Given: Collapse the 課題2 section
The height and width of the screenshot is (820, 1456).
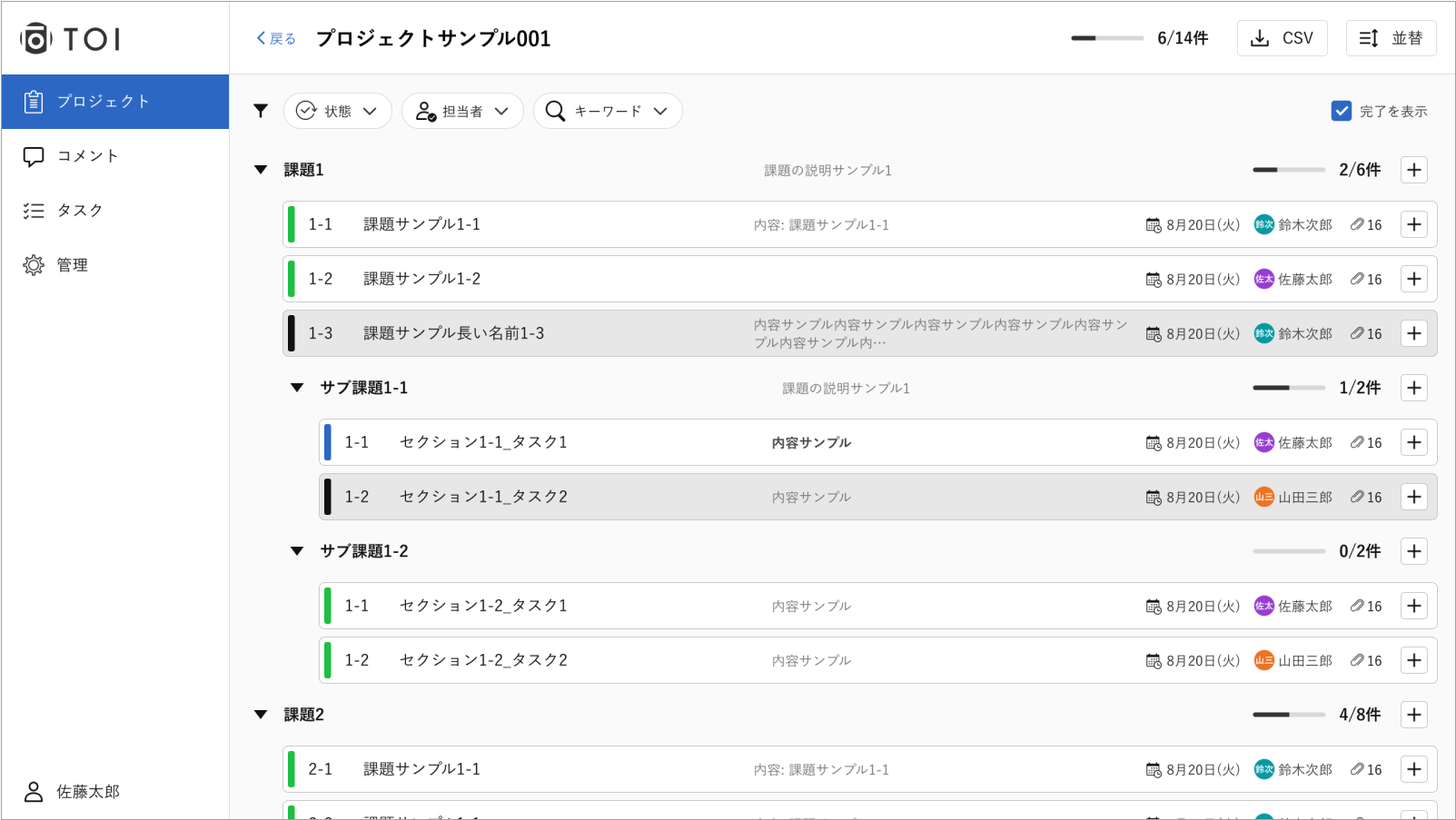Looking at the screenshot, I should pos(261,715).
